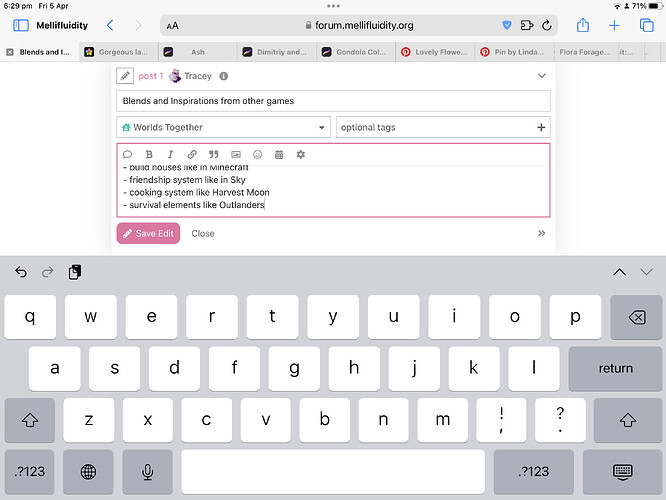666x500 pixels.
Task: Tap the question mark period key
Action: (x=560, y=420)
